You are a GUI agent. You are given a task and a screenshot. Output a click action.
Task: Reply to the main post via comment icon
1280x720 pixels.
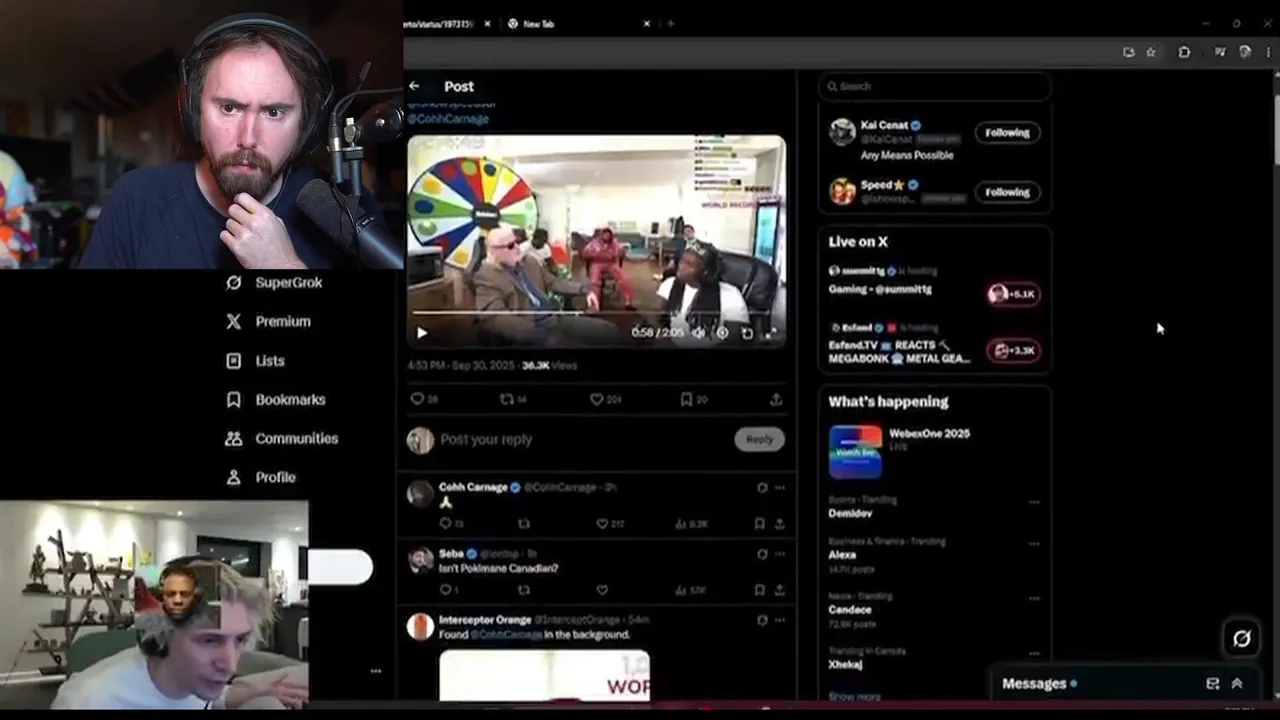[x=418, y=399]
